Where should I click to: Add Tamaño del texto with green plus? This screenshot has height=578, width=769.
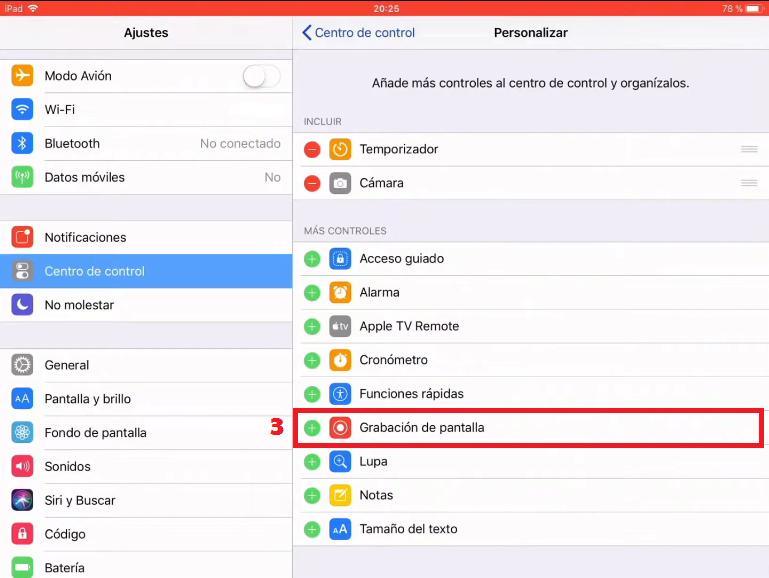click(312, 529)
